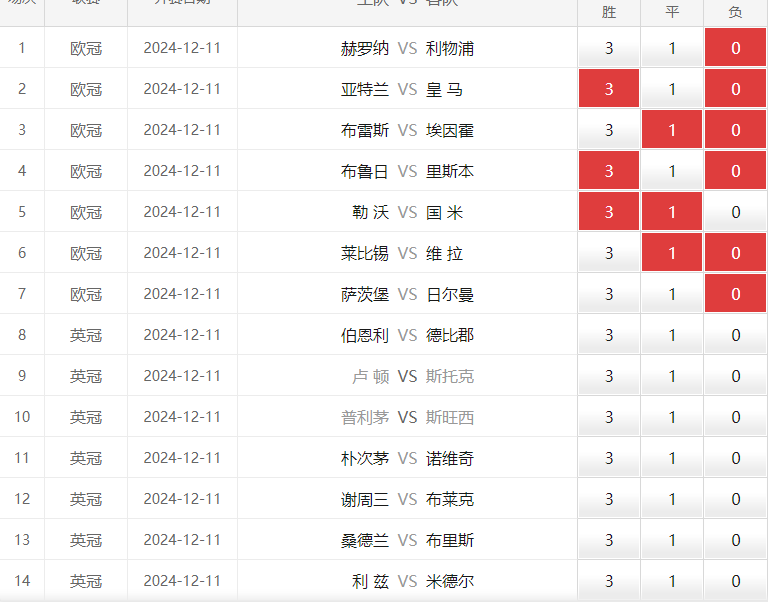Click team name 德比郡

click(450, 335)
